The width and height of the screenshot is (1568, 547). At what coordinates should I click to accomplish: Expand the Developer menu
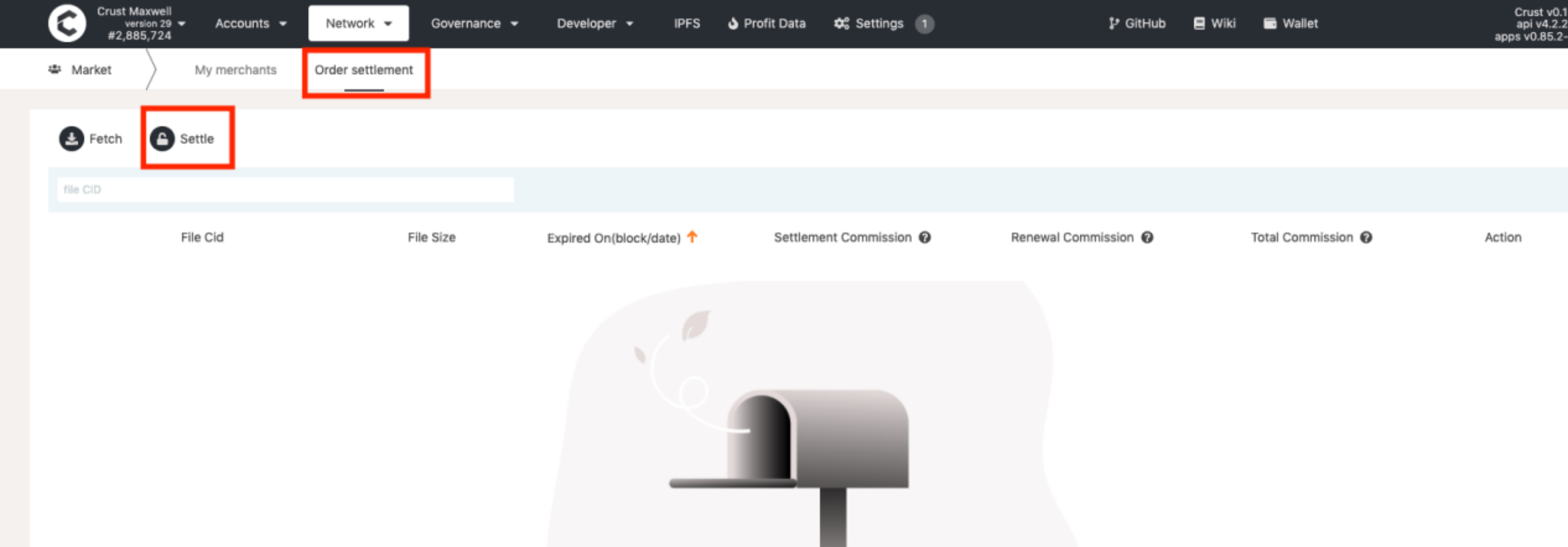coord(595,23)
